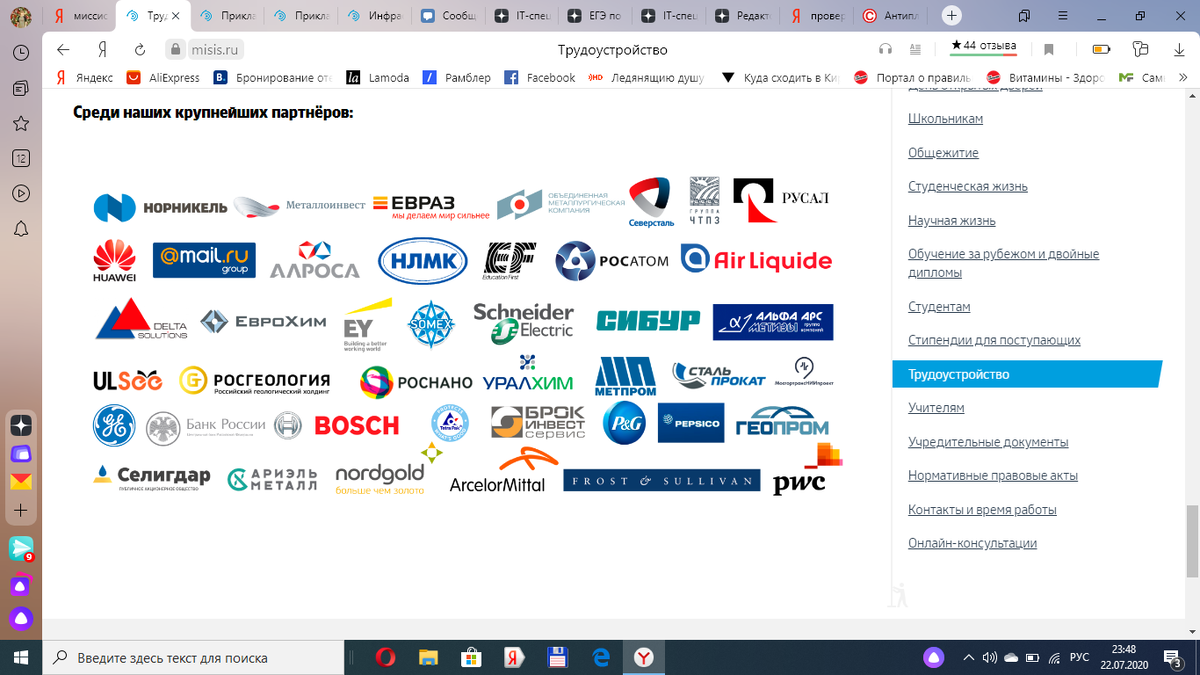Click the Frost & Sullivan partner logo
This screenshot has width=1200, height=675.
pos(661,481)
